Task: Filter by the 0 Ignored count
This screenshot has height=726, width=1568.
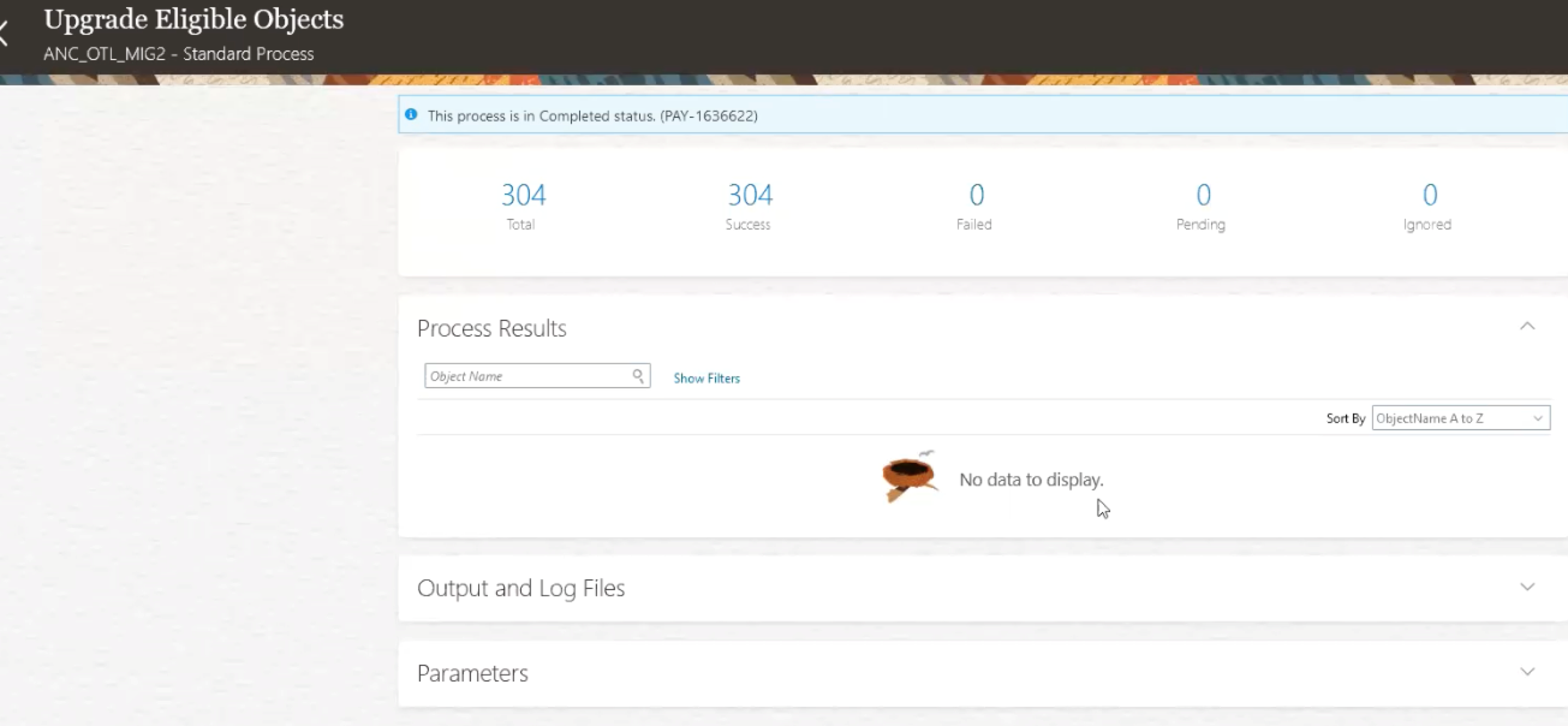Action: click(1430, 195)
